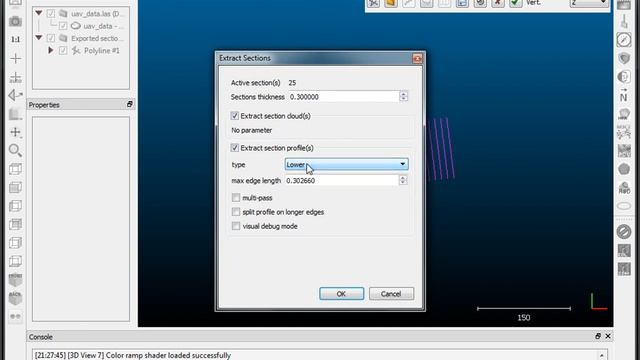Uncheck Extract section cloud(s)
The image size is (640, 360).
235,116
